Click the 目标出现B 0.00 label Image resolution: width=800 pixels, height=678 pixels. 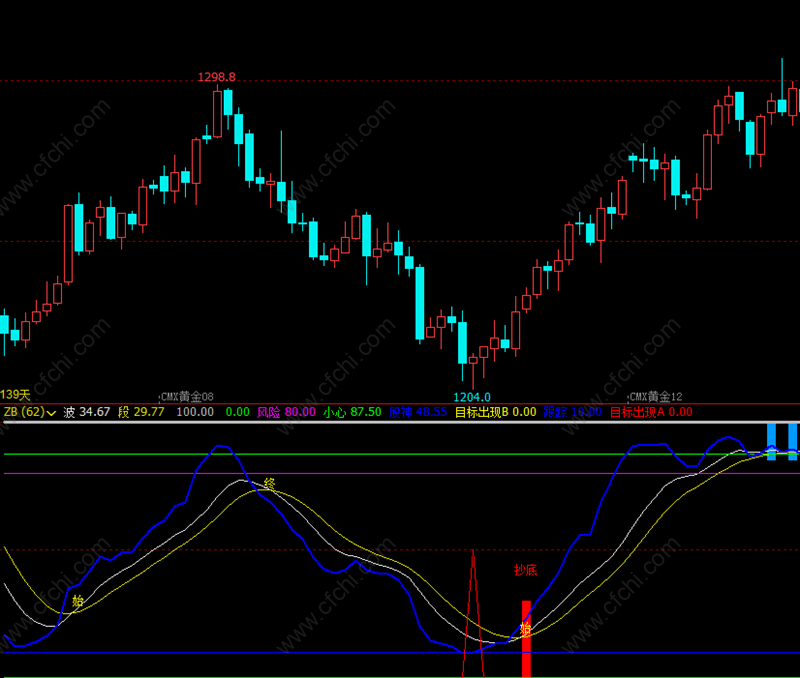[x=495, y=412]
